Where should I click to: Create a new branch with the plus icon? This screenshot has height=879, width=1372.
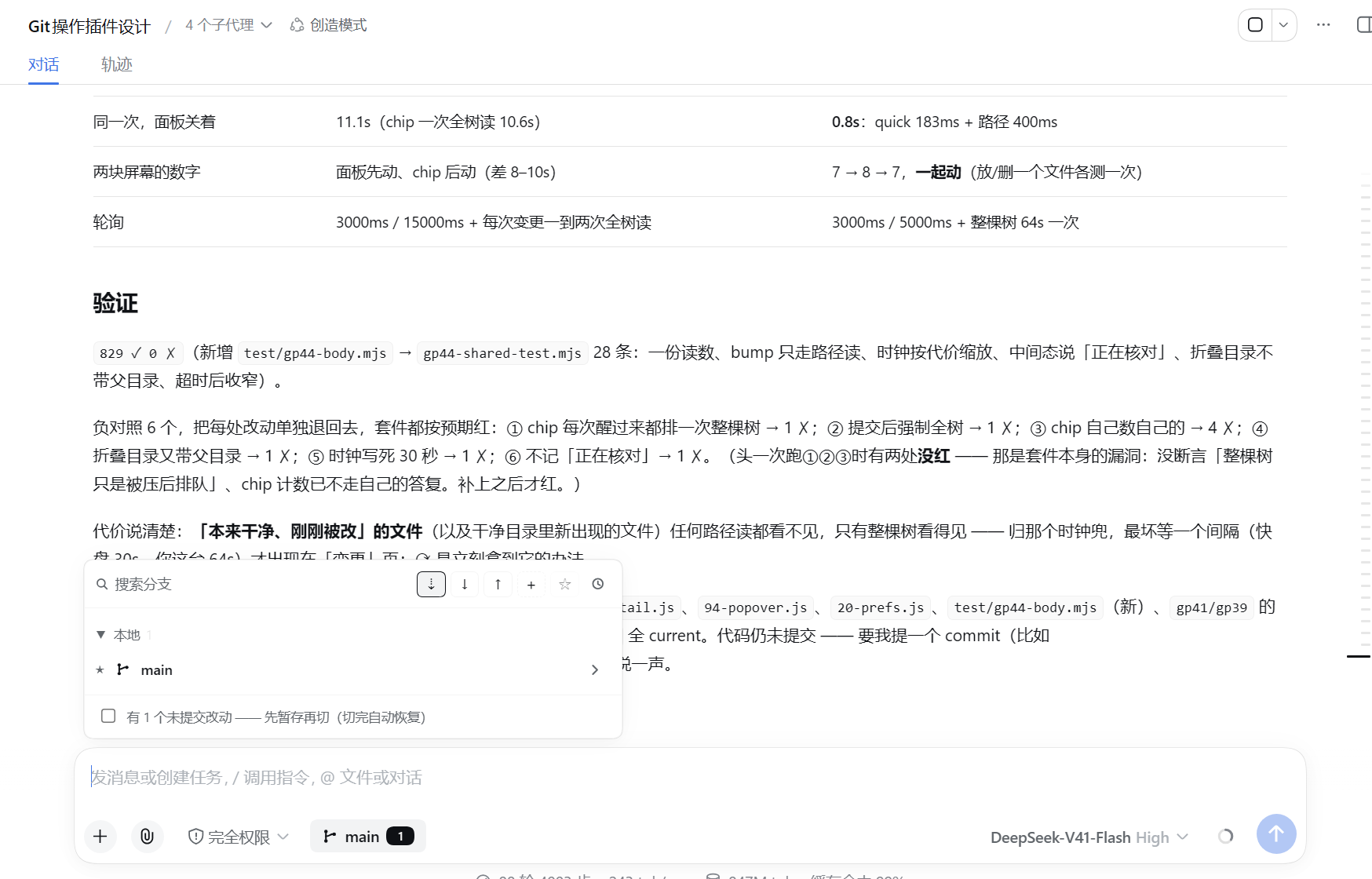pyautogui.click(x=531, y=584)
